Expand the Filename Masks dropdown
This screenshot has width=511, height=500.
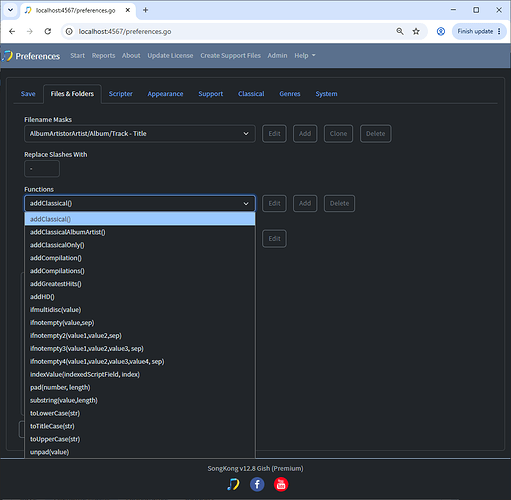140,134
